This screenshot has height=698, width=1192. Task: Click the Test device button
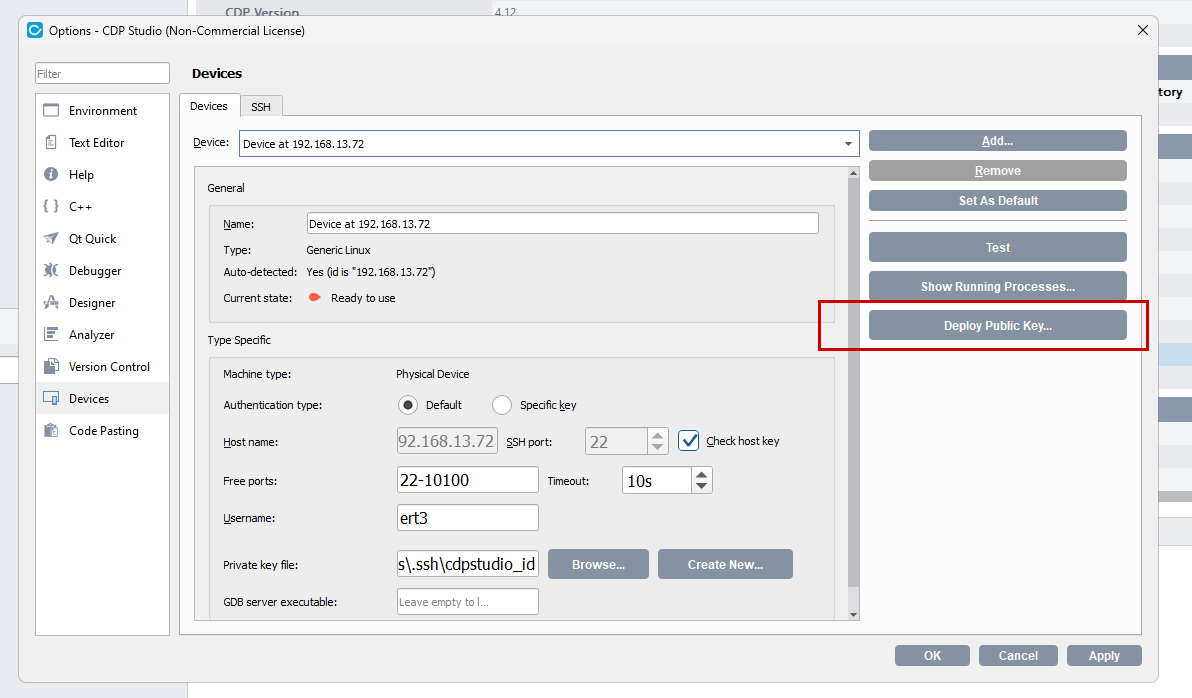tap(997, 247)
